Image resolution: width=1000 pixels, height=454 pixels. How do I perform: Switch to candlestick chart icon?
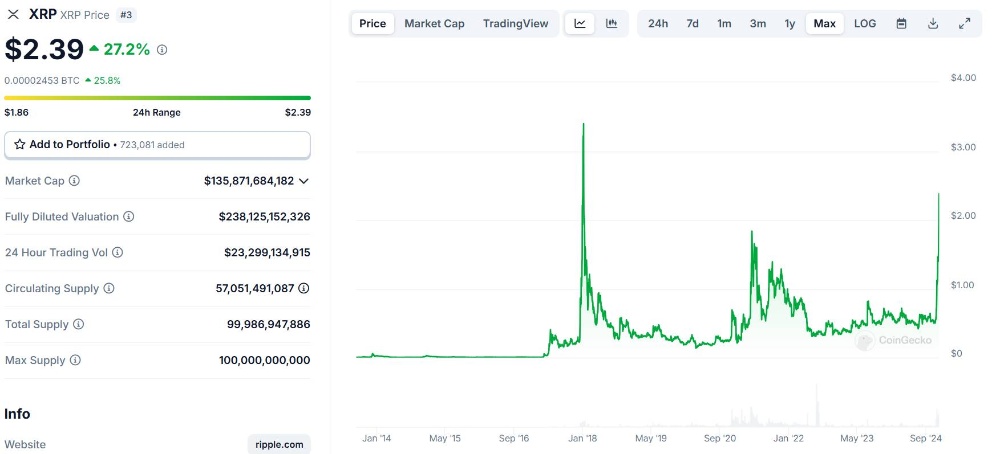point(612,24)
